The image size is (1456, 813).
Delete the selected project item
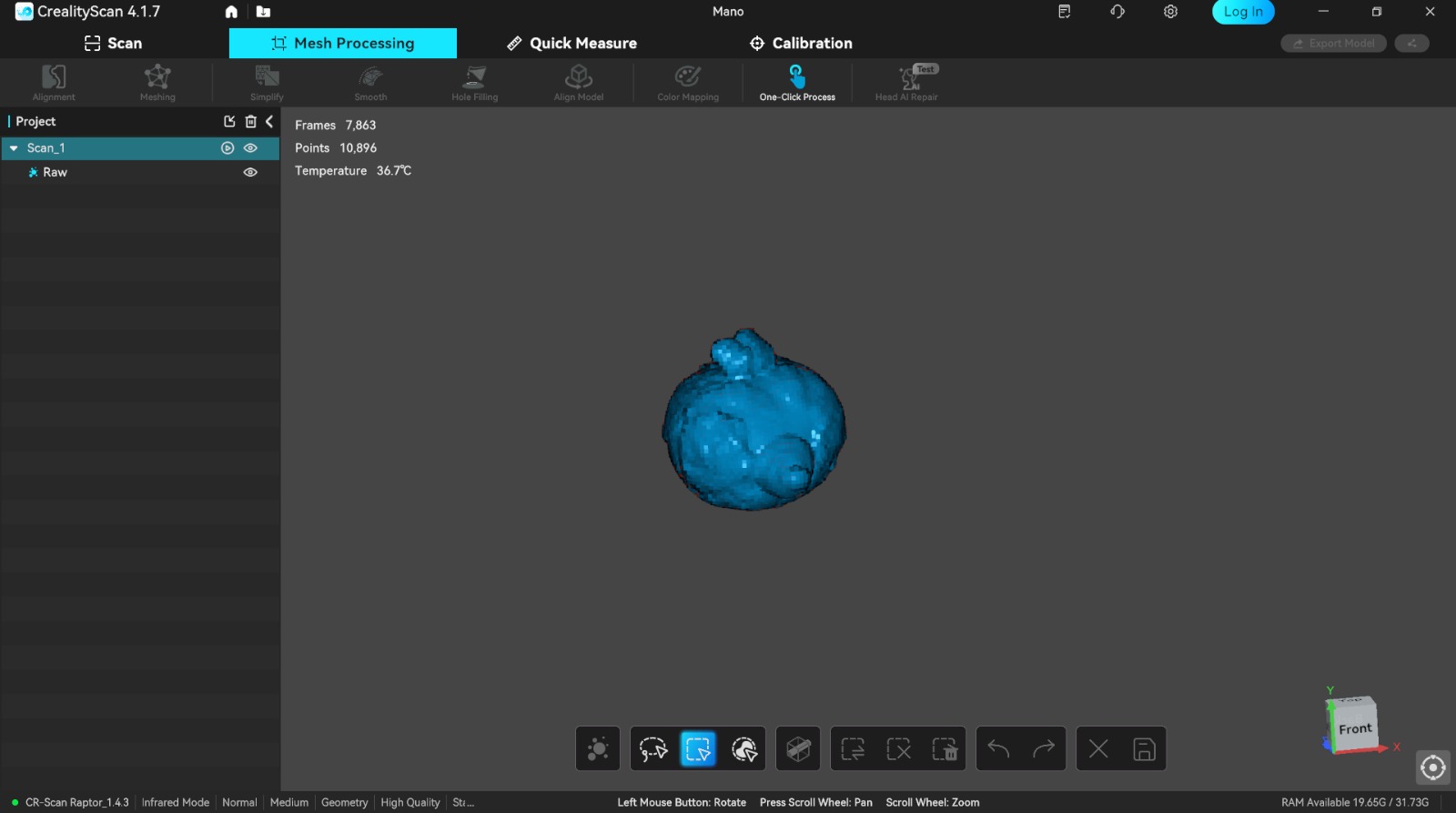(251, 121)
